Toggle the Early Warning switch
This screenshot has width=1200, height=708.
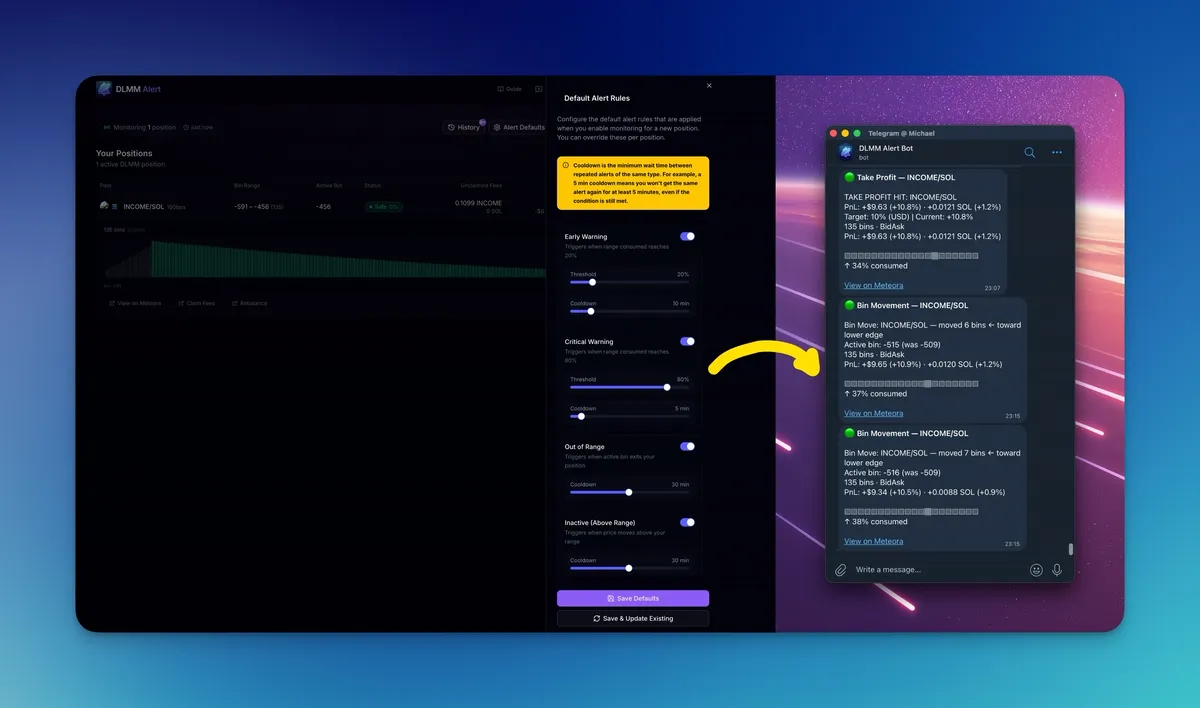tap(687, 236)
